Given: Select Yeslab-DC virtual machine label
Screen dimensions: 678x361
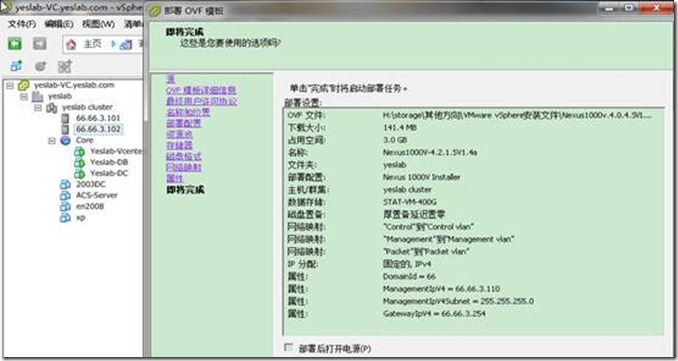Looking at the screenshot, I should [109, 173].
